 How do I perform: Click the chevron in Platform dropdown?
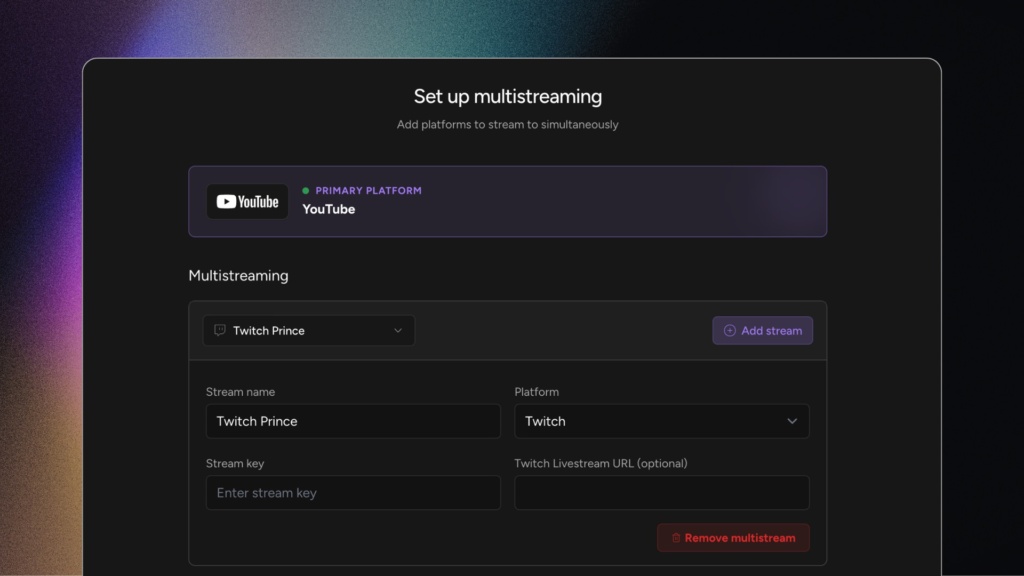click(x=792, y=421)
